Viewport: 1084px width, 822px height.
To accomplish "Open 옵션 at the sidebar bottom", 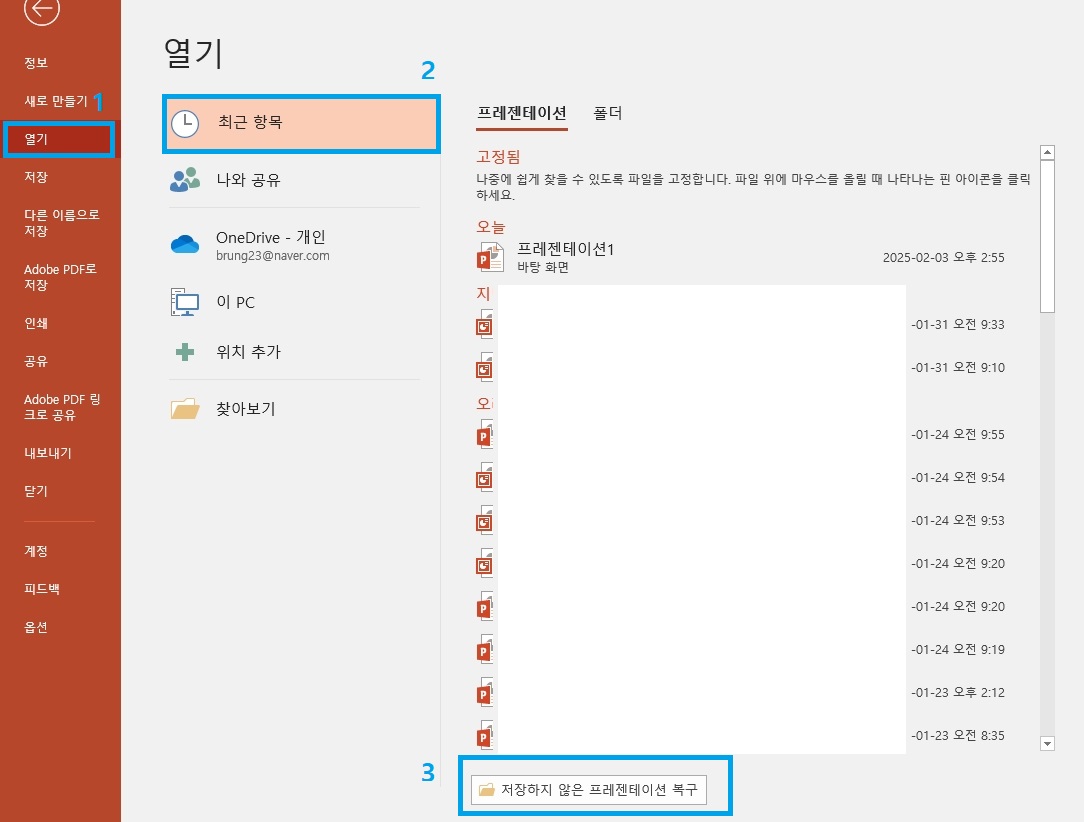I will click(x=36, y=627).
